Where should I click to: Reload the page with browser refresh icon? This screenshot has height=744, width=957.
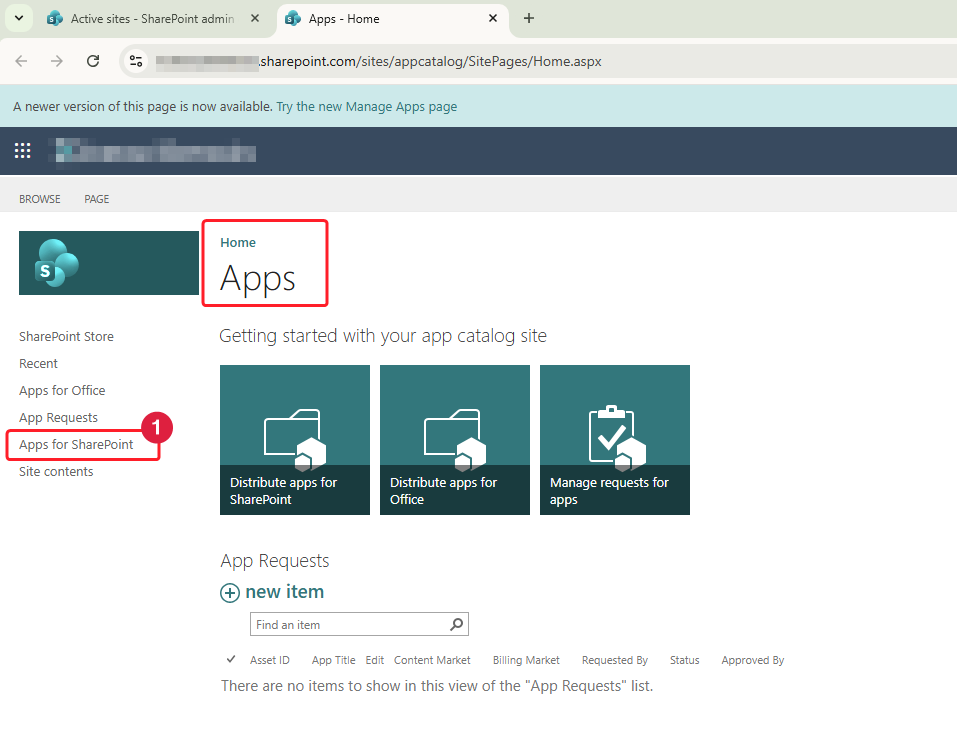tap(93, 61)
